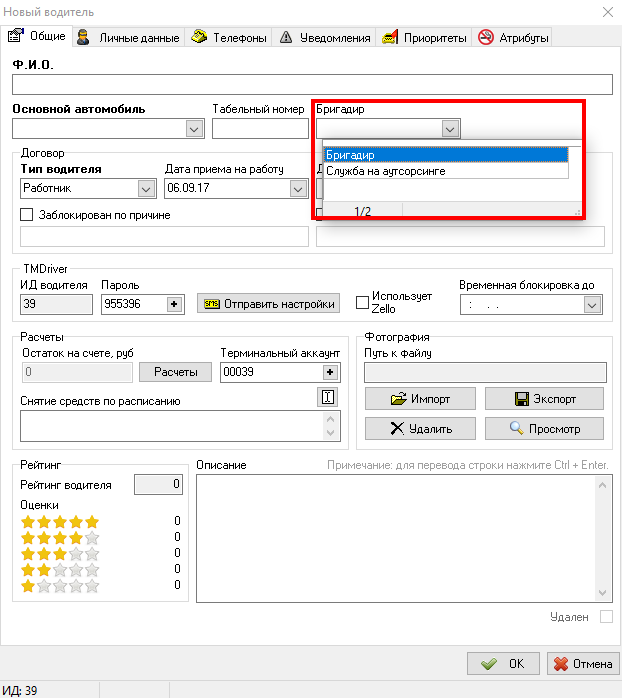This screenshot has width=622, height=698.
Task: Click the plus icon next to password field
Action: point(172,304)
